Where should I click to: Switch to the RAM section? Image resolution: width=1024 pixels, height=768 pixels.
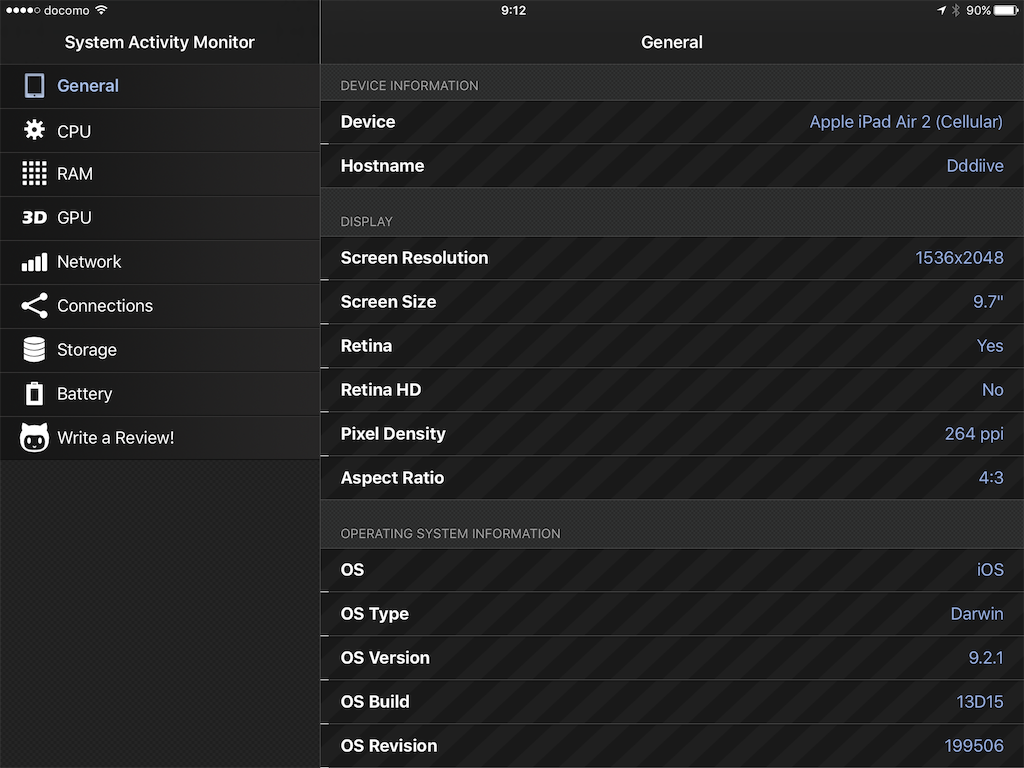tap(159, 174)
